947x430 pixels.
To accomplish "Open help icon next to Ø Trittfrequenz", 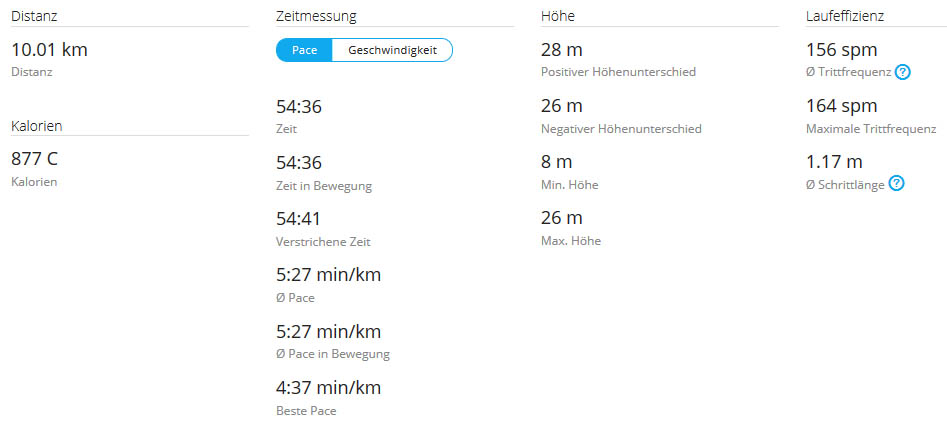I will click(x=902, y=72).
